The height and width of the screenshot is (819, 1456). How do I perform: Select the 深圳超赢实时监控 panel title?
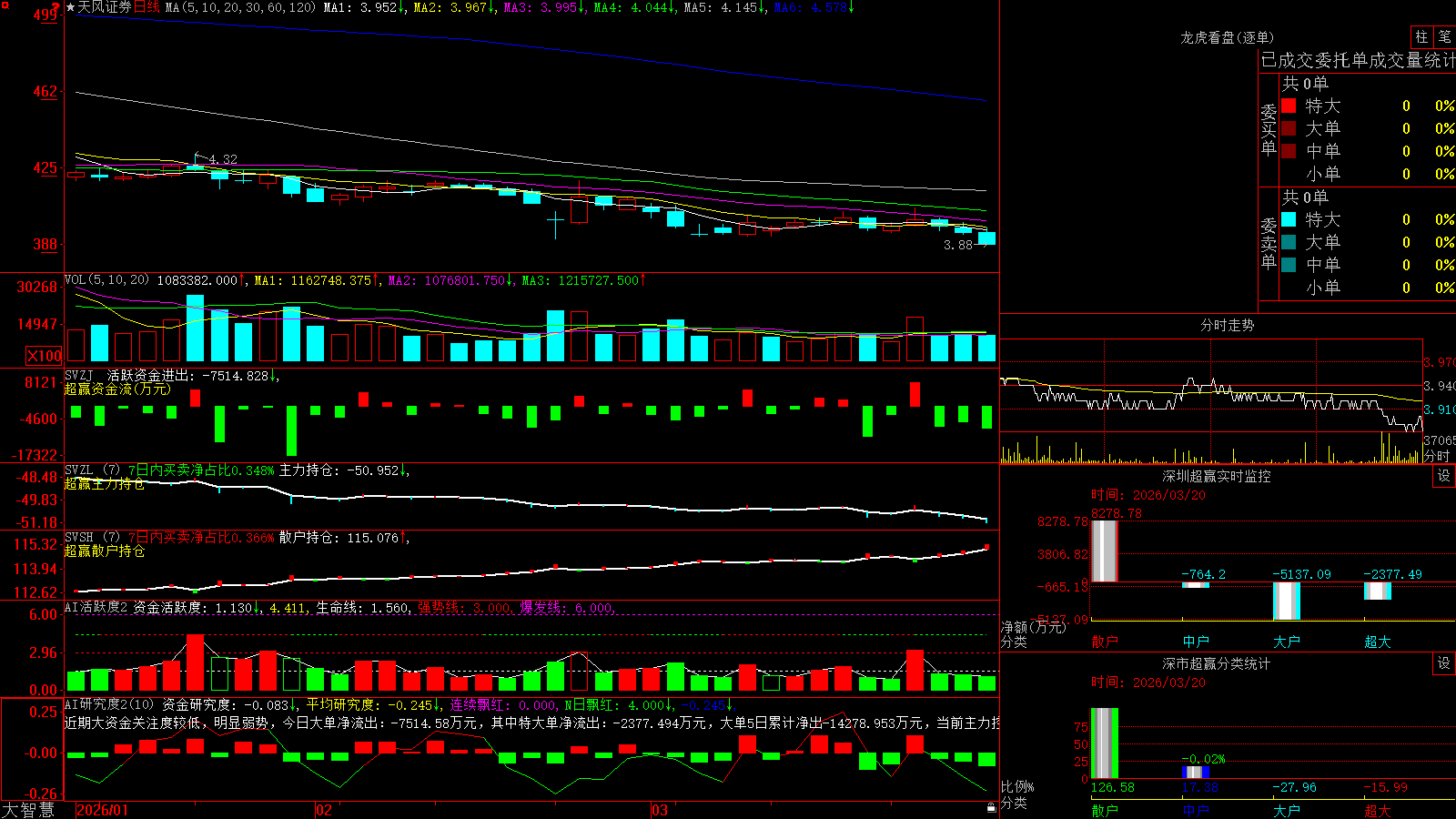click(1217, 476)
